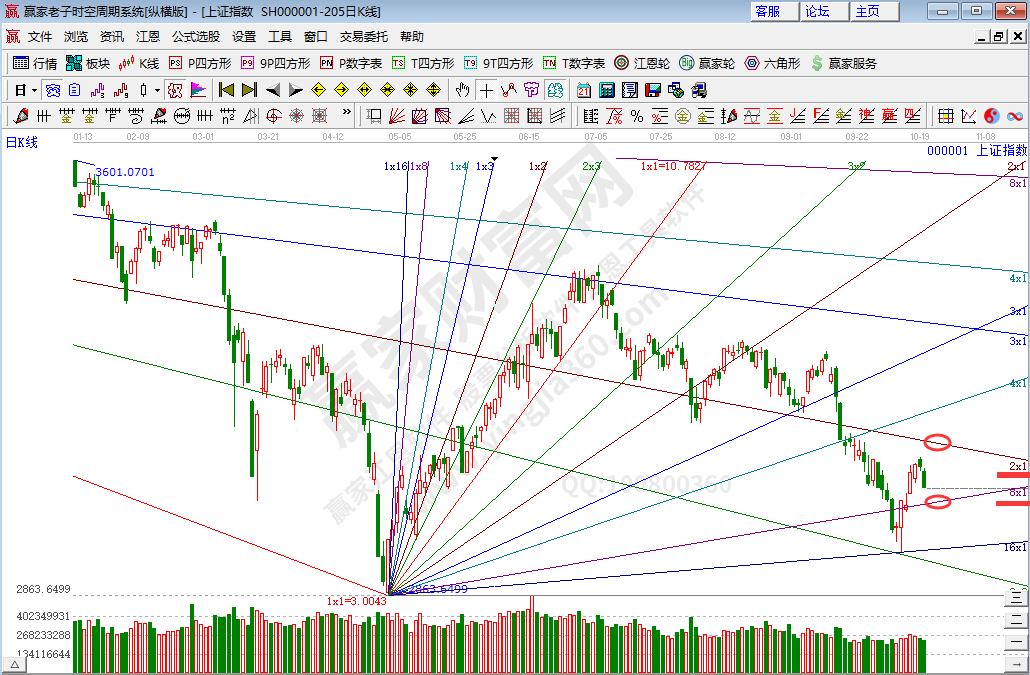
Task: Click the 论坛 forum button
Action: [817, 11]
